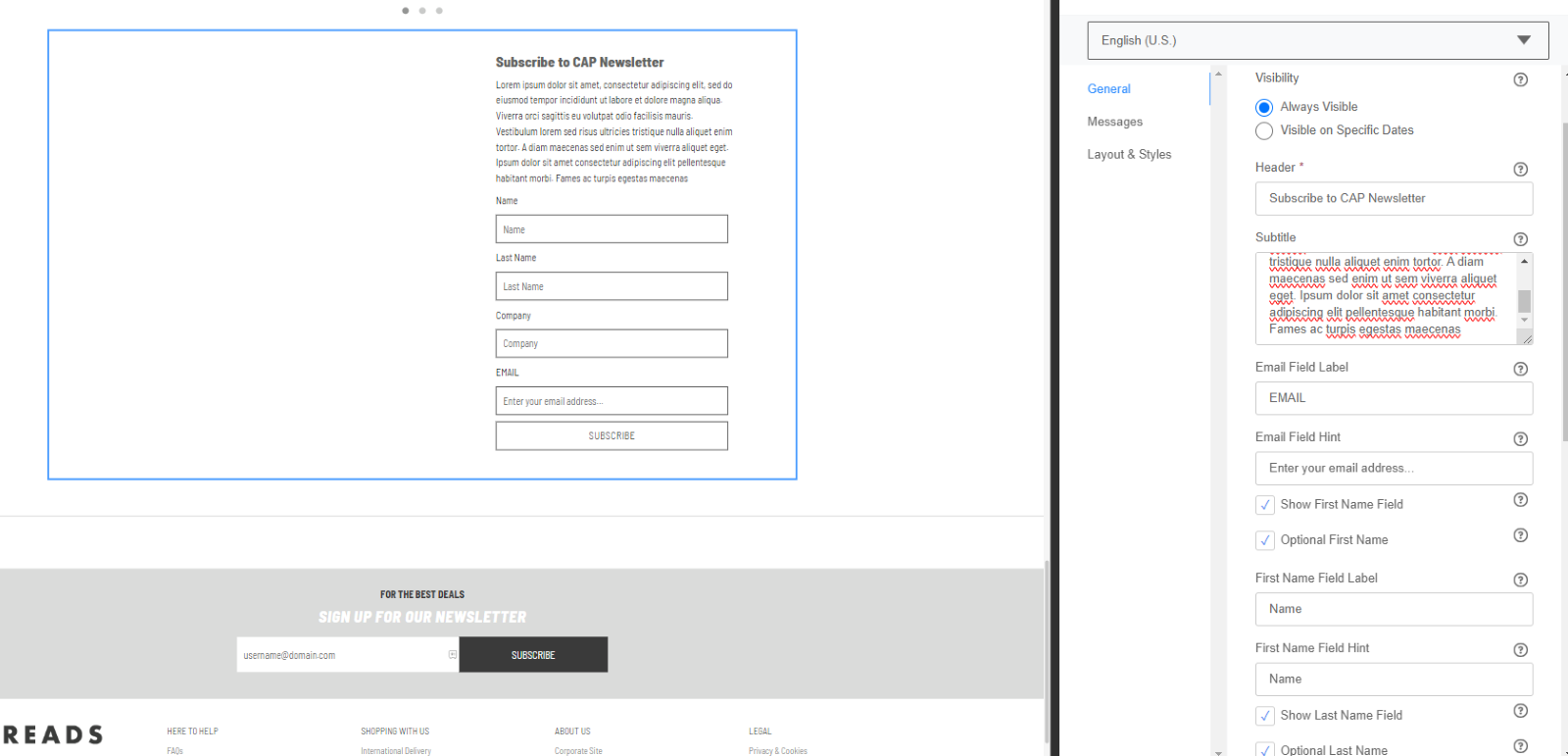Select Visible on Specific Dates option
Viewport: 1568px width, 756px height.
tap(1264, 130)
